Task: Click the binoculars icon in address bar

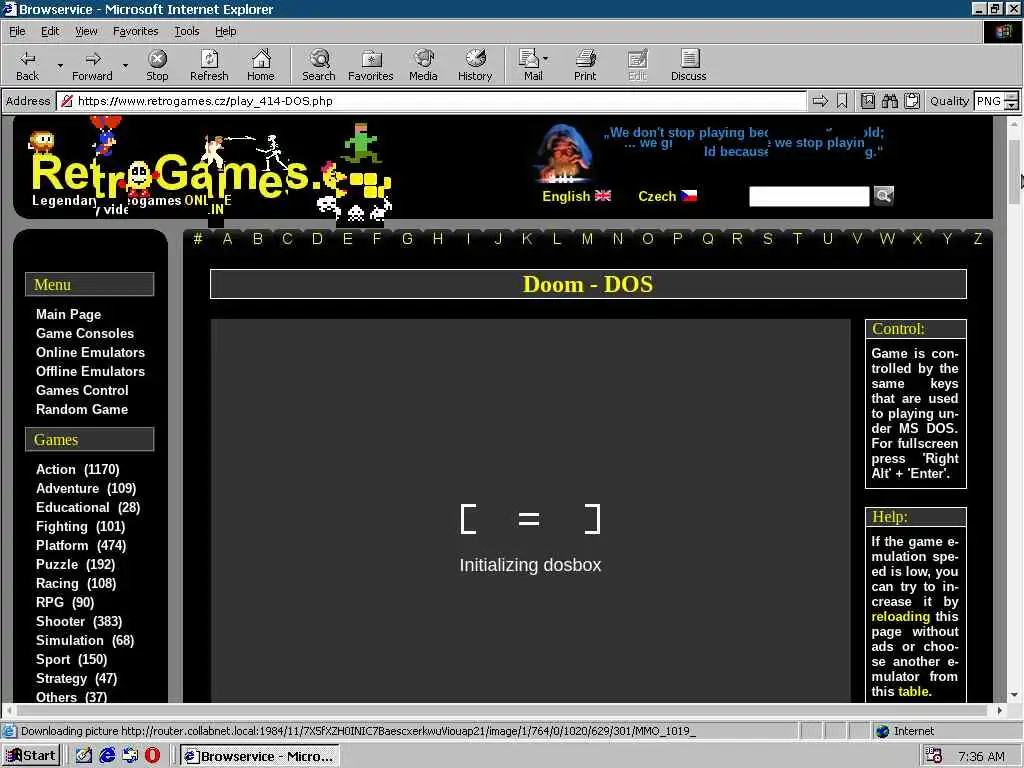Action: coord(889,101)
